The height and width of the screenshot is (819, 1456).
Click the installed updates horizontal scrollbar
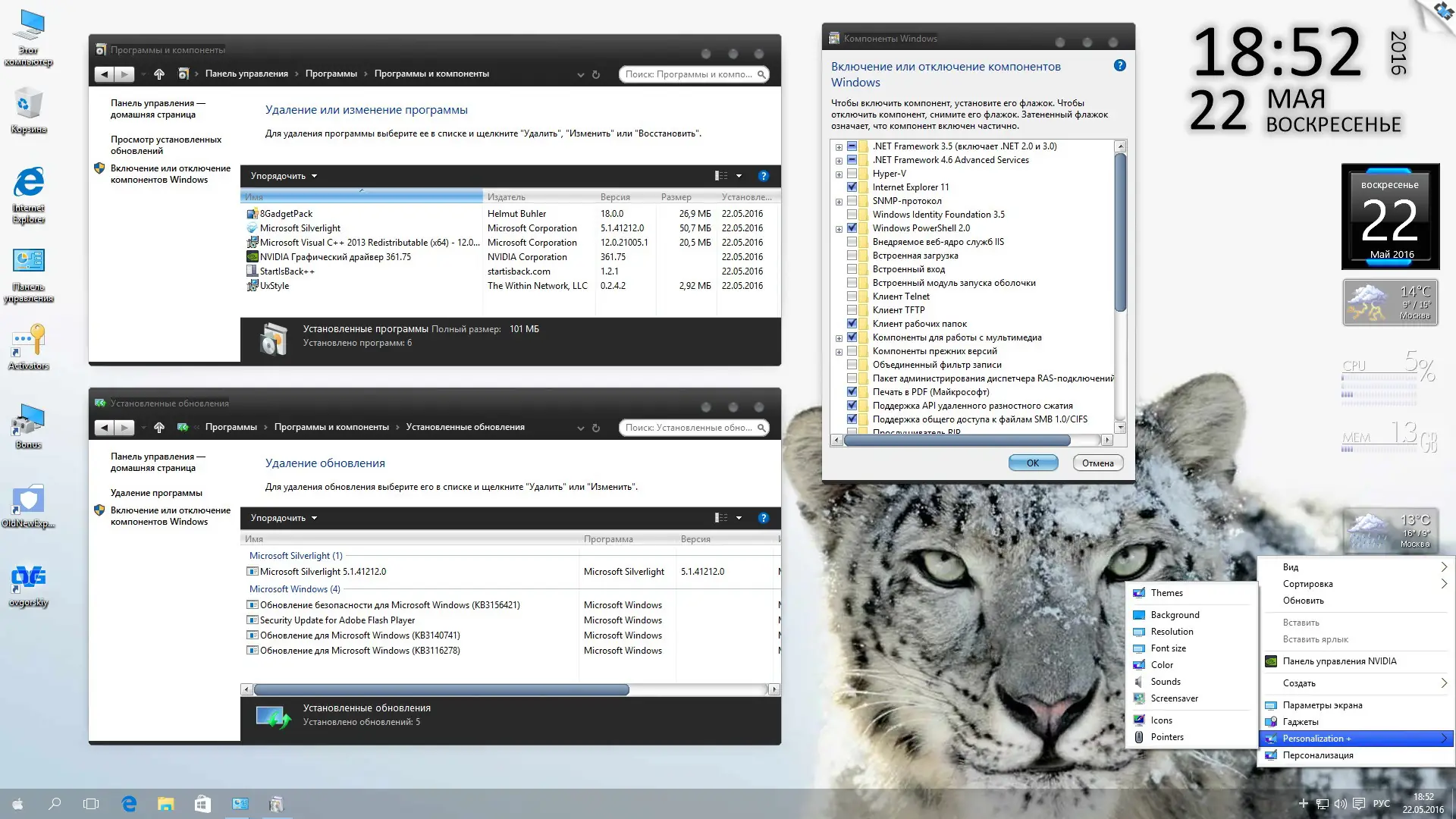(441, 689)
